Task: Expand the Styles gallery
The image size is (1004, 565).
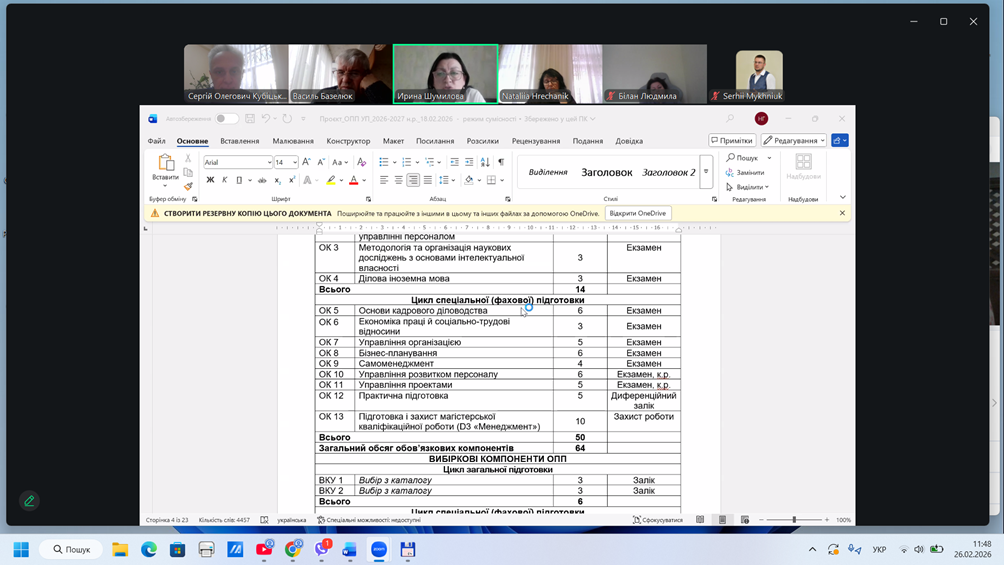Action: click(706, 172)
